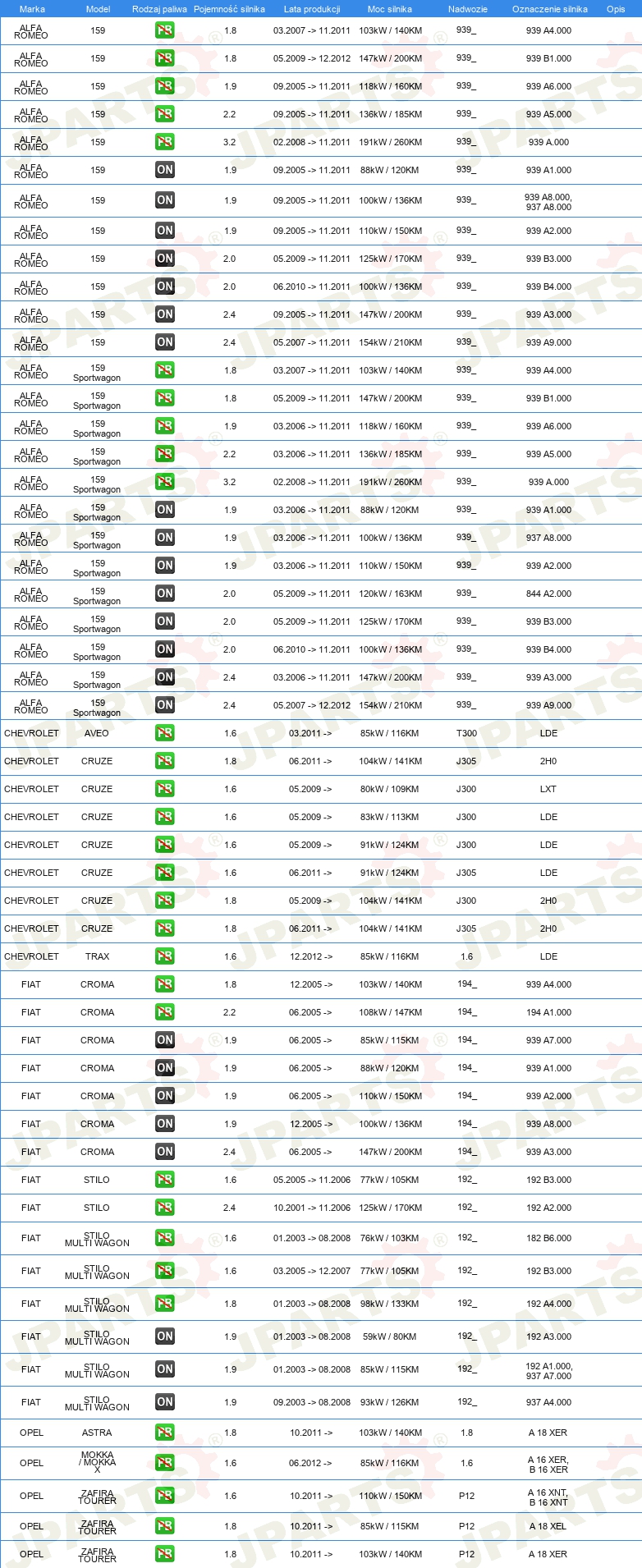Image resolution: width=642 pixels, height=1568 pixels.
Task: Click the 'AVEO' model cell
Action: coord(97,733)
